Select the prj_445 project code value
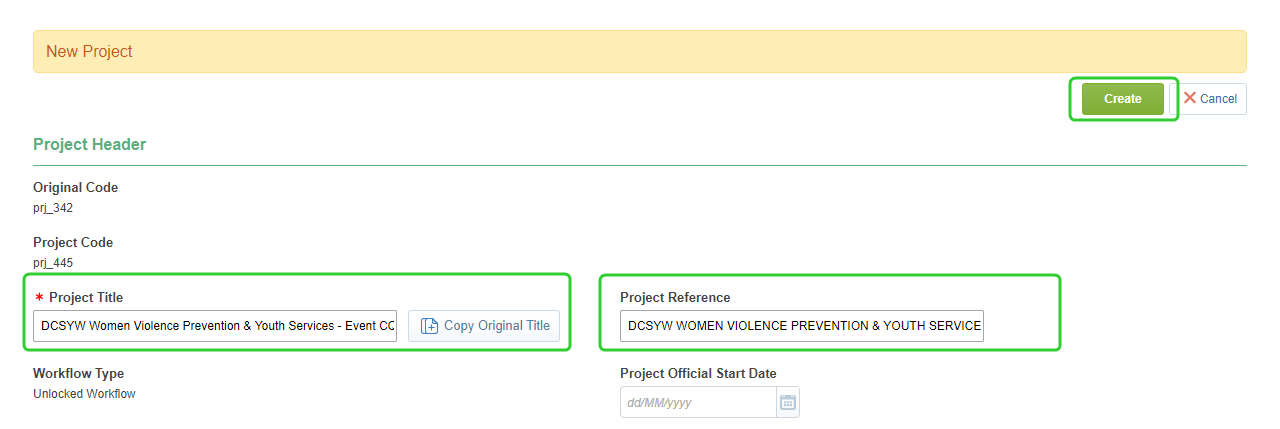The height and width of the screenshot is (429, 1280). pyautogui.click(x=53, y=263)
